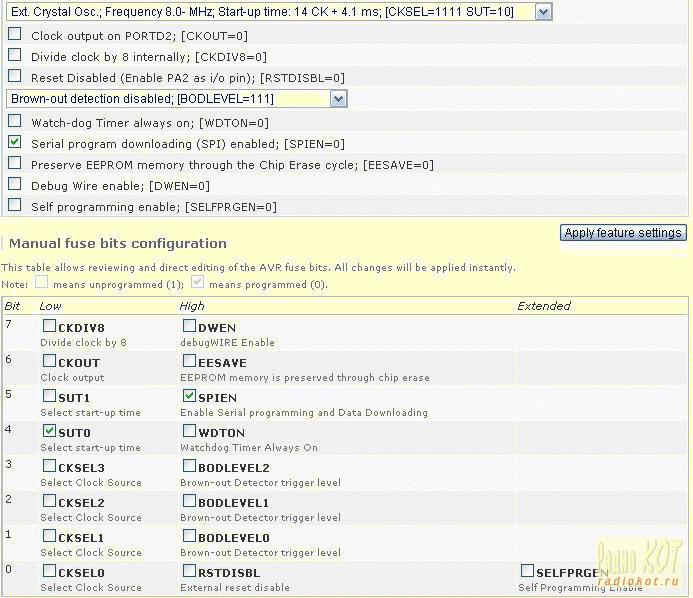Click 'Enable Serial programming and Data Downloading'
Viewport: 693px width, 598px height.
pos(304,412)
